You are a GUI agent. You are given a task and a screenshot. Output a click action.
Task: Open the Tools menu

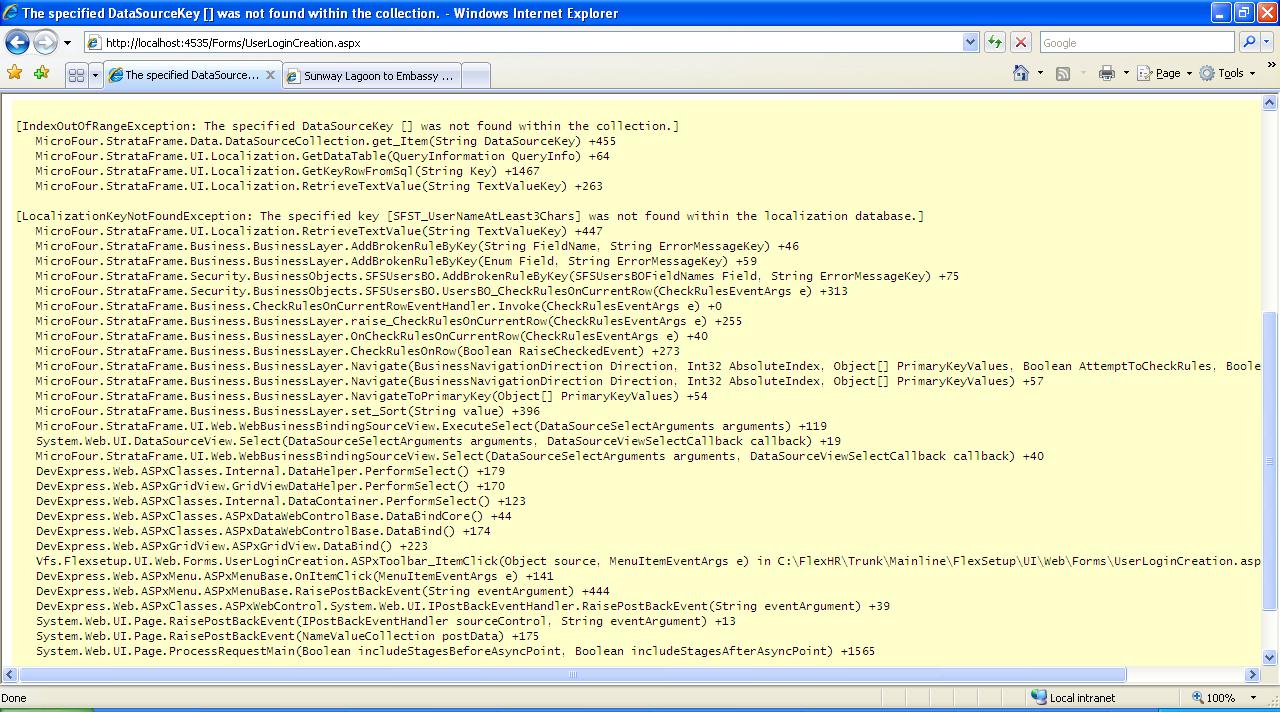point(1229,73)
